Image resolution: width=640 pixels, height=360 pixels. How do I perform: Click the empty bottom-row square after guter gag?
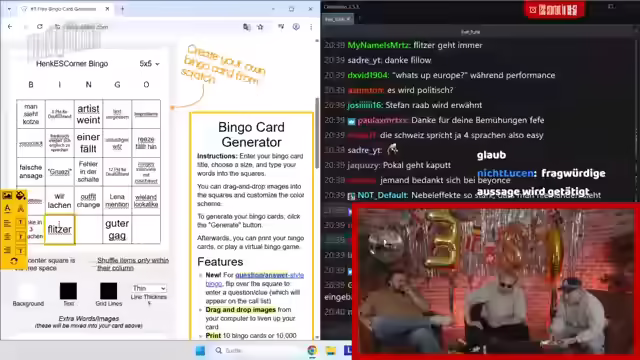(146, 230)
